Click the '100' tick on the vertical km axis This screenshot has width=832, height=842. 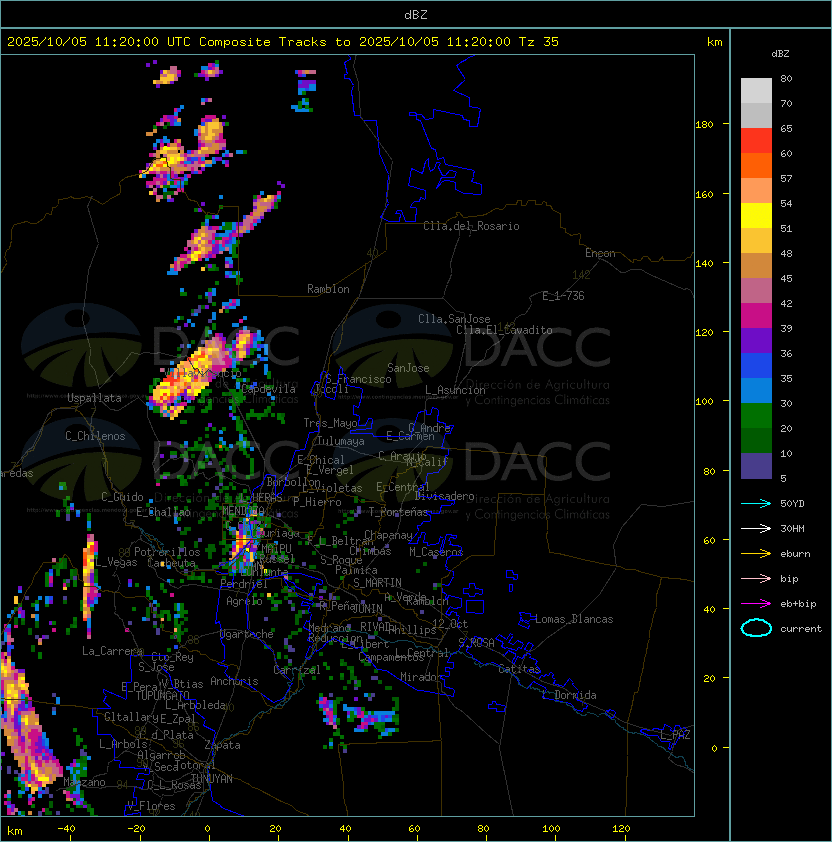click(x=704, y=402)
